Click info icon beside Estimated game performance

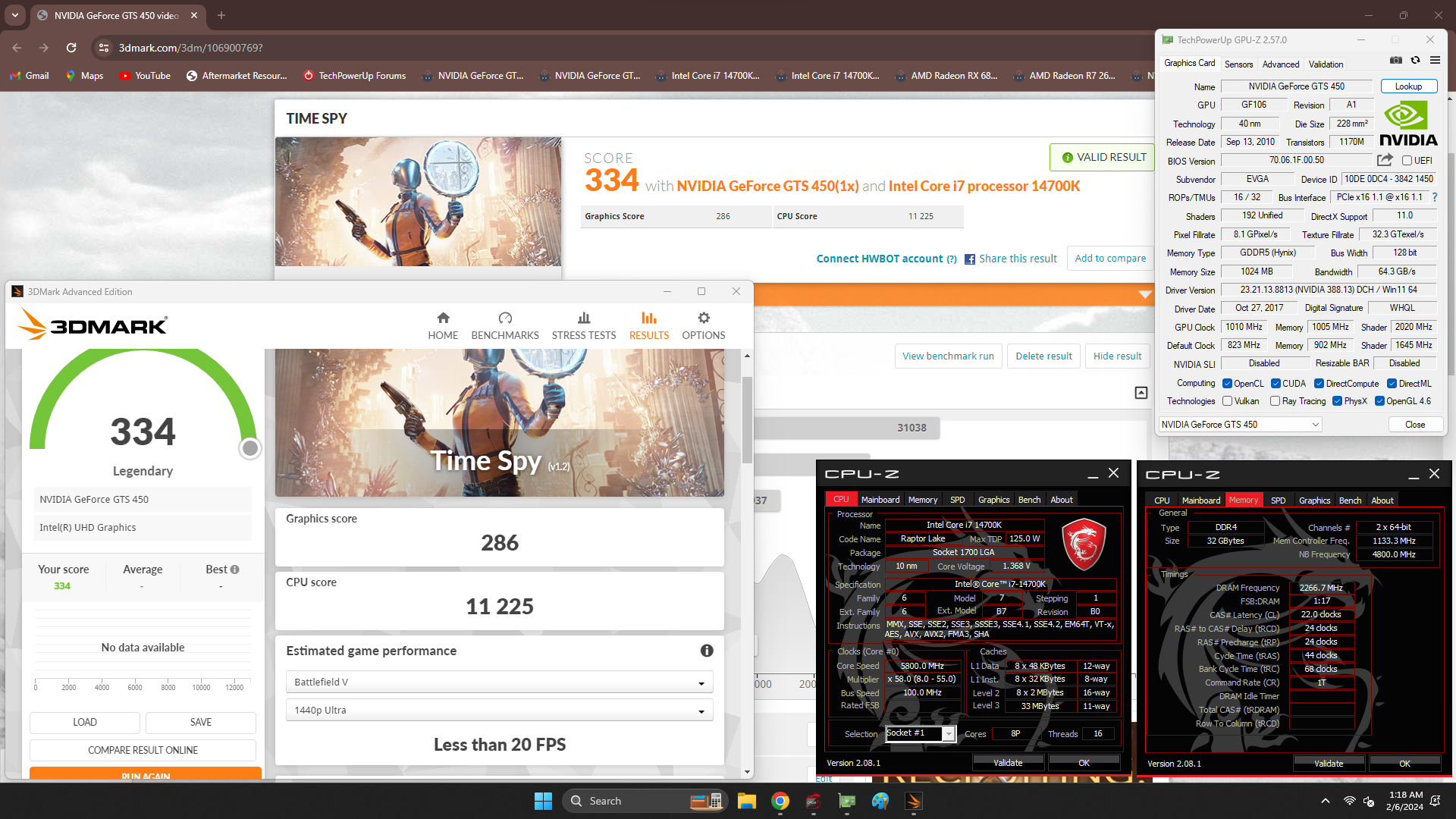[x=707, y=651]
